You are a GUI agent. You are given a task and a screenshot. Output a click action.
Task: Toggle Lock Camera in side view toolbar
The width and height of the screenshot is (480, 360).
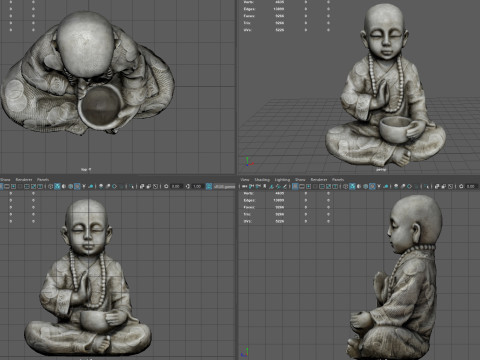pos(251,186)
